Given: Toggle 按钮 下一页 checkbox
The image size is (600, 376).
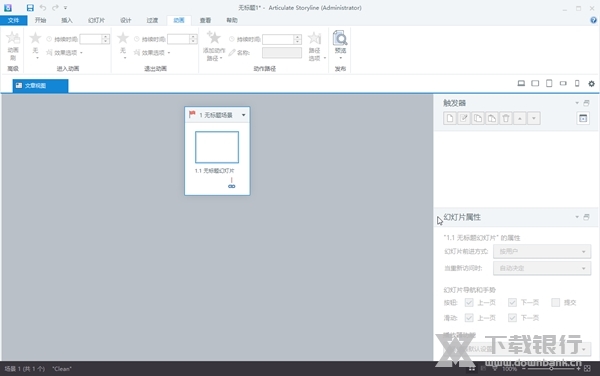Looking at the screenshot, I should [512, 303].
